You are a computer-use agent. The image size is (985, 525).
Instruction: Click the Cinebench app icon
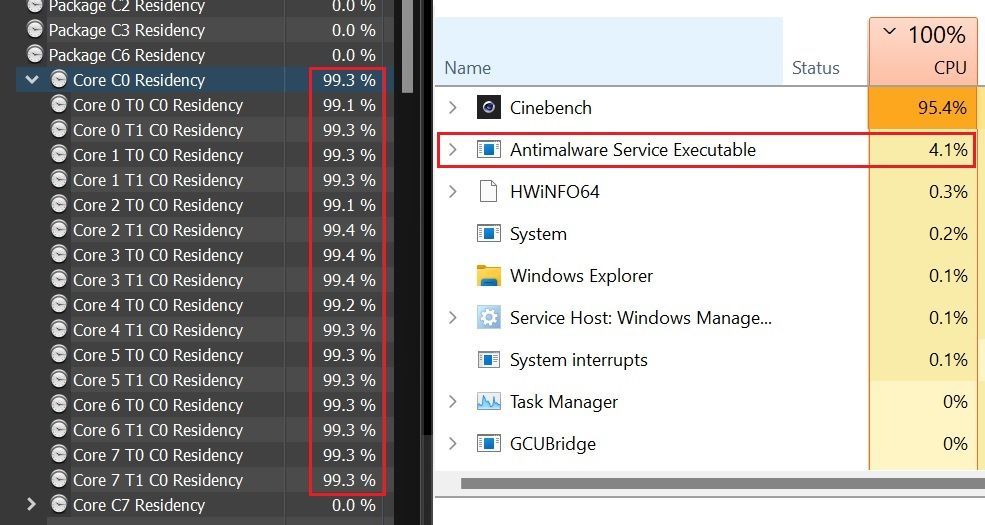click(x=488, y=108)
